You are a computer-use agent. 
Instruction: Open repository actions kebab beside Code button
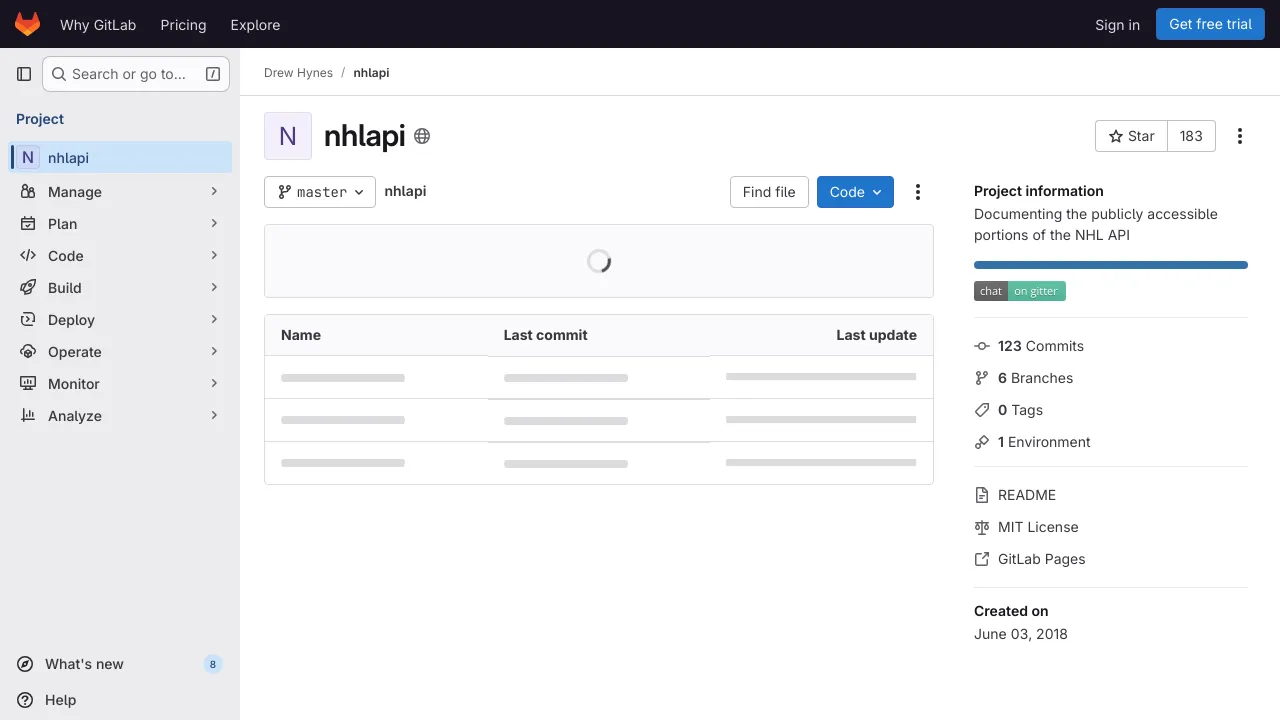(x=918, y=192)
